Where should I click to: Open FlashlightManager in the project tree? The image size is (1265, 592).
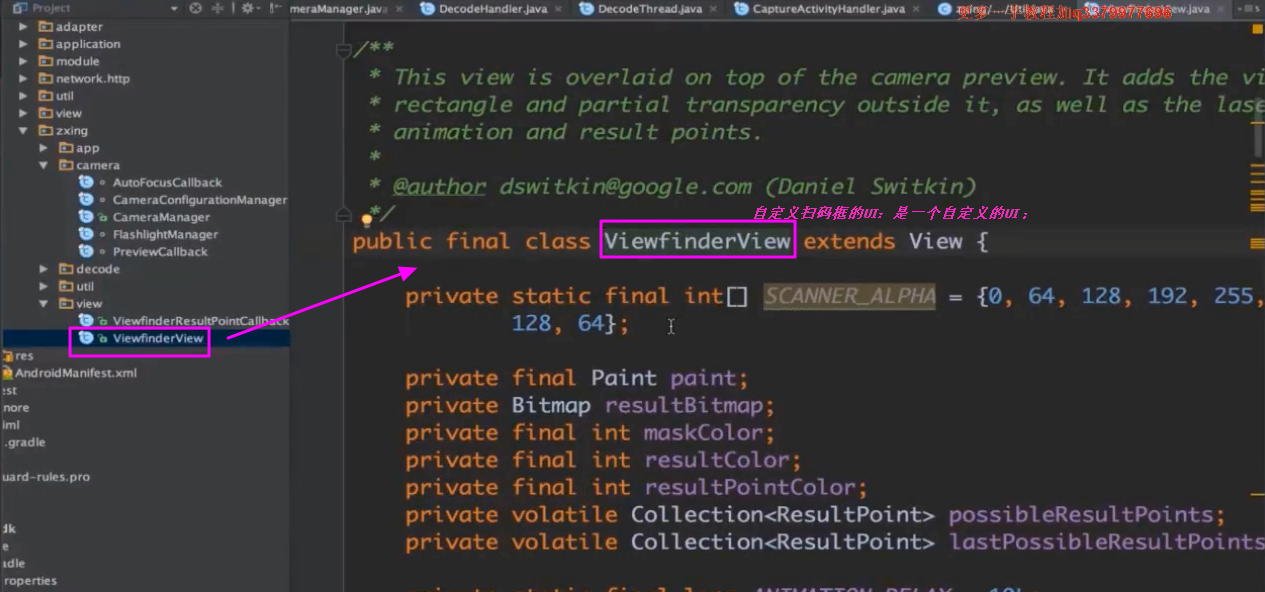tap(165, 234)
